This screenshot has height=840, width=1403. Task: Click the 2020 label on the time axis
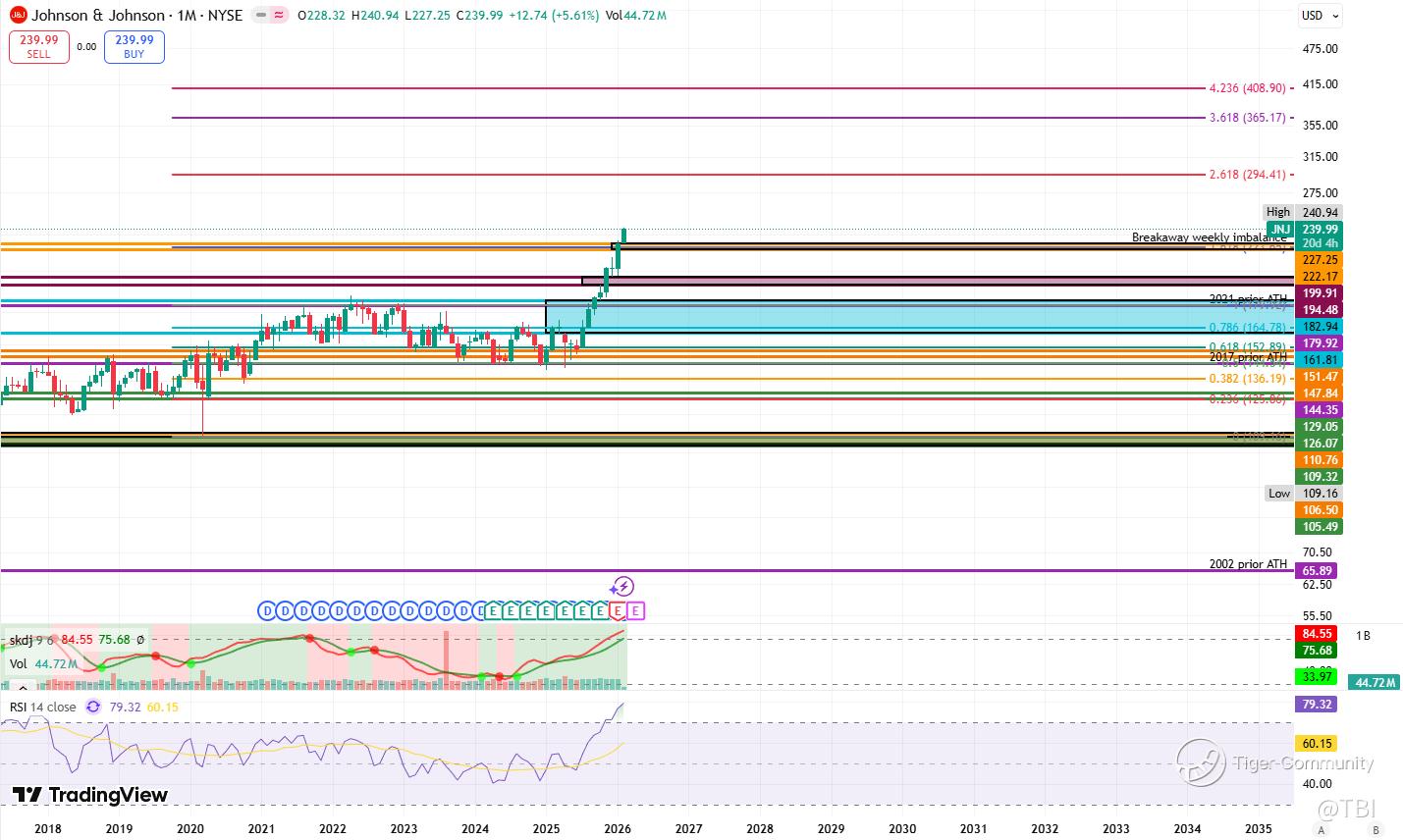tap(189, 829)
